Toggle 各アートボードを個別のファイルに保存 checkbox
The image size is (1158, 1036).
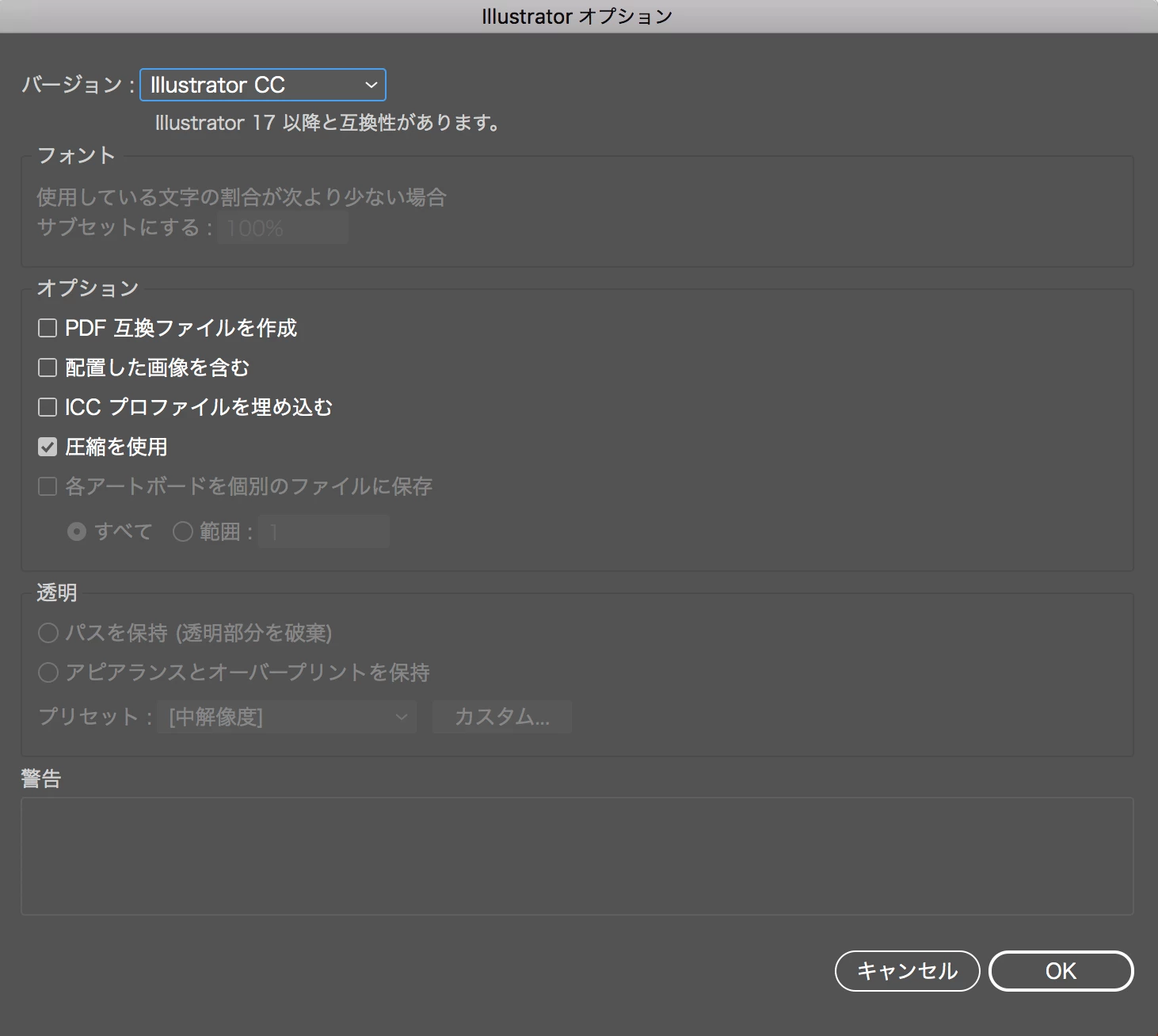48,486
